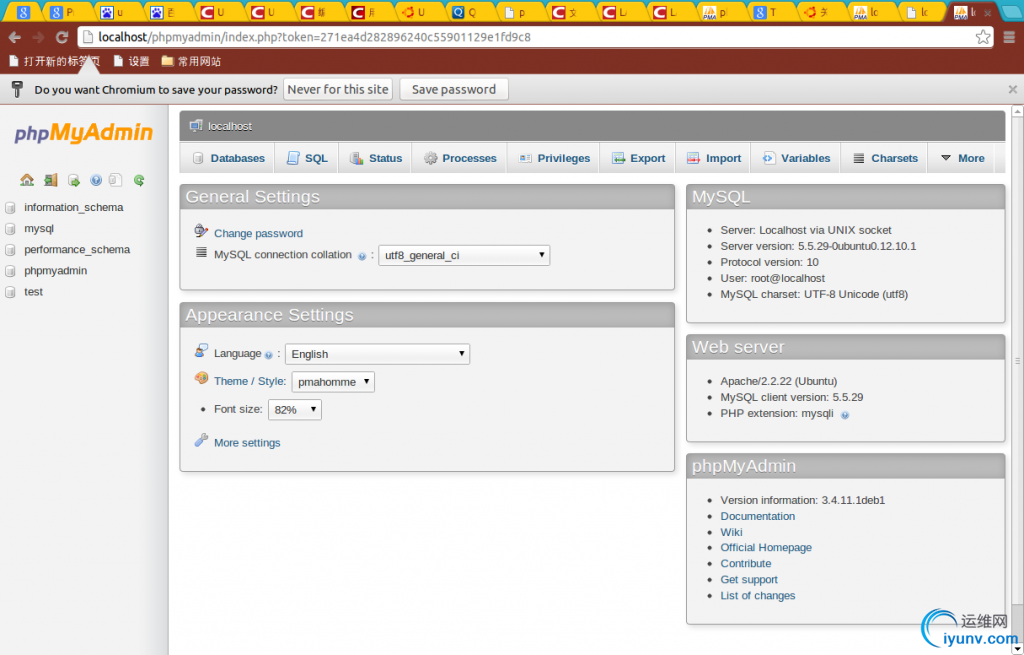Open phpmyadmin database in sidebar
The width and height of the screenshot is (1024, 655).
pyautogui.click(x=56, y=270)
